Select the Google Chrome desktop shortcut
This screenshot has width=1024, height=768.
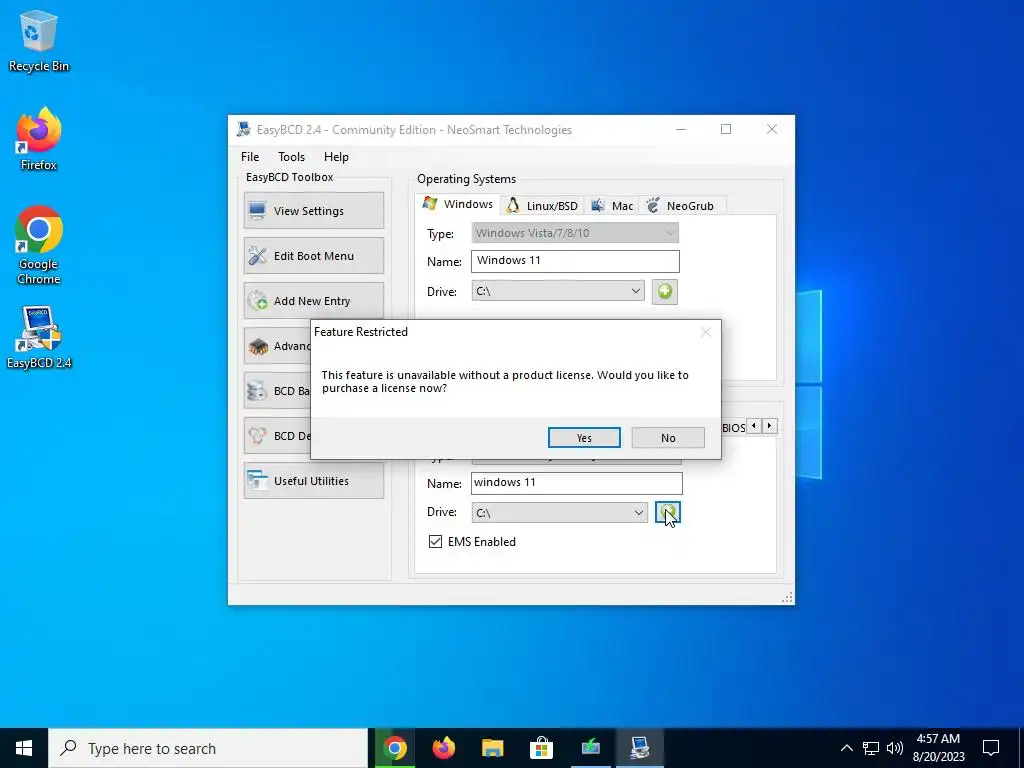click(39, 245)
